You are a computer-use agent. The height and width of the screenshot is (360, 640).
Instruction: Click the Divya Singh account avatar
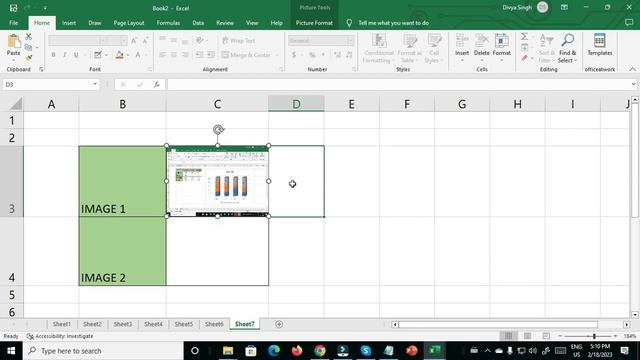click(x=542, y=7)
